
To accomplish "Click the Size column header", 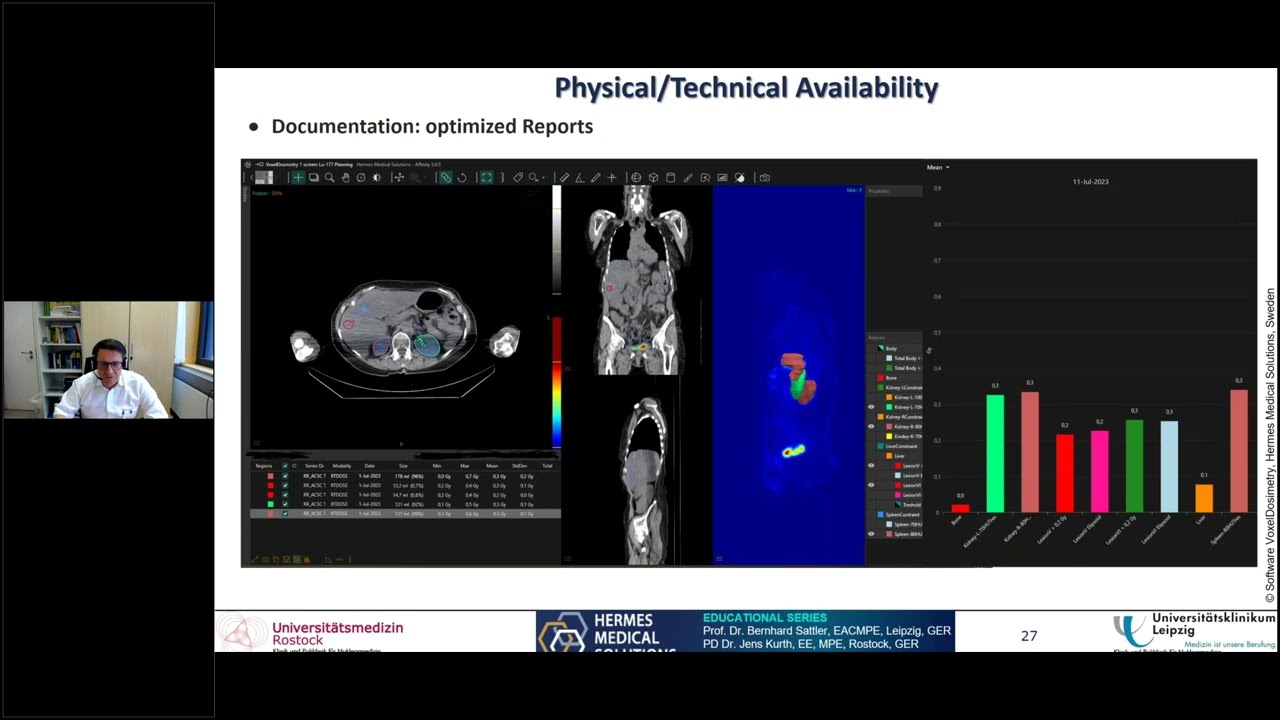I will tap(403, 466).
